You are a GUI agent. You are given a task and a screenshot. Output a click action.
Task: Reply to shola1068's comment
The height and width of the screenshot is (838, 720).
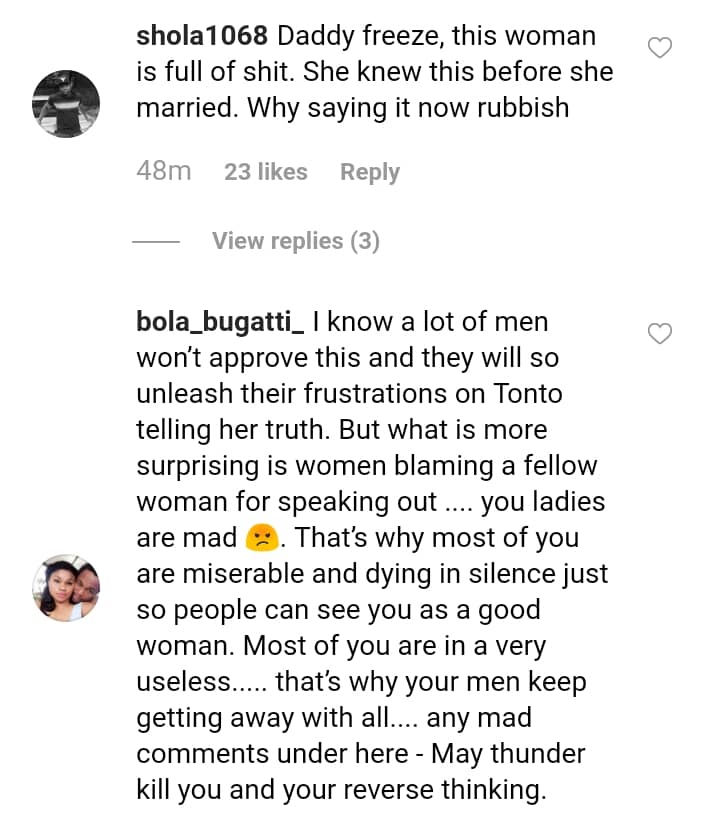point(369,172)
